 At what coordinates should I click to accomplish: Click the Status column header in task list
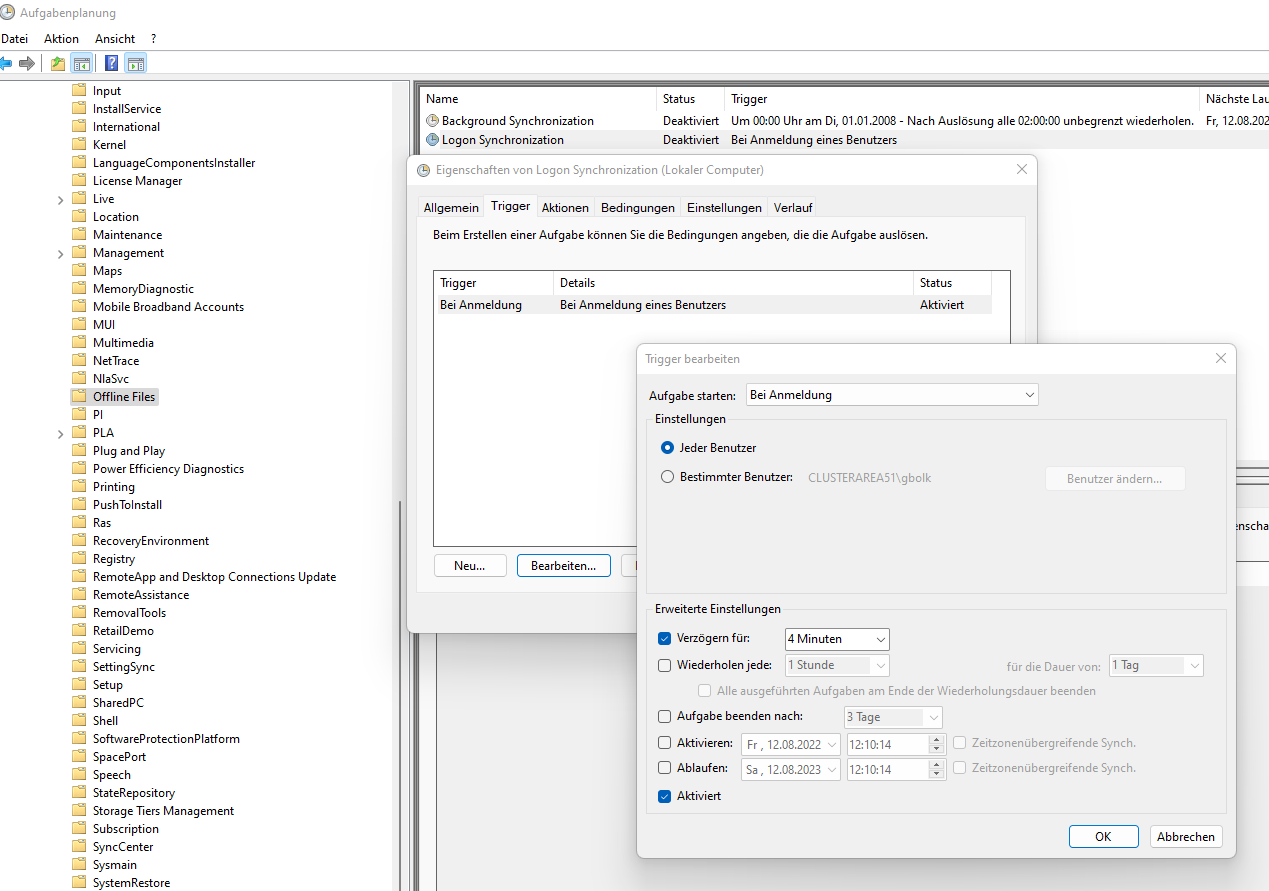pos(690,99)
